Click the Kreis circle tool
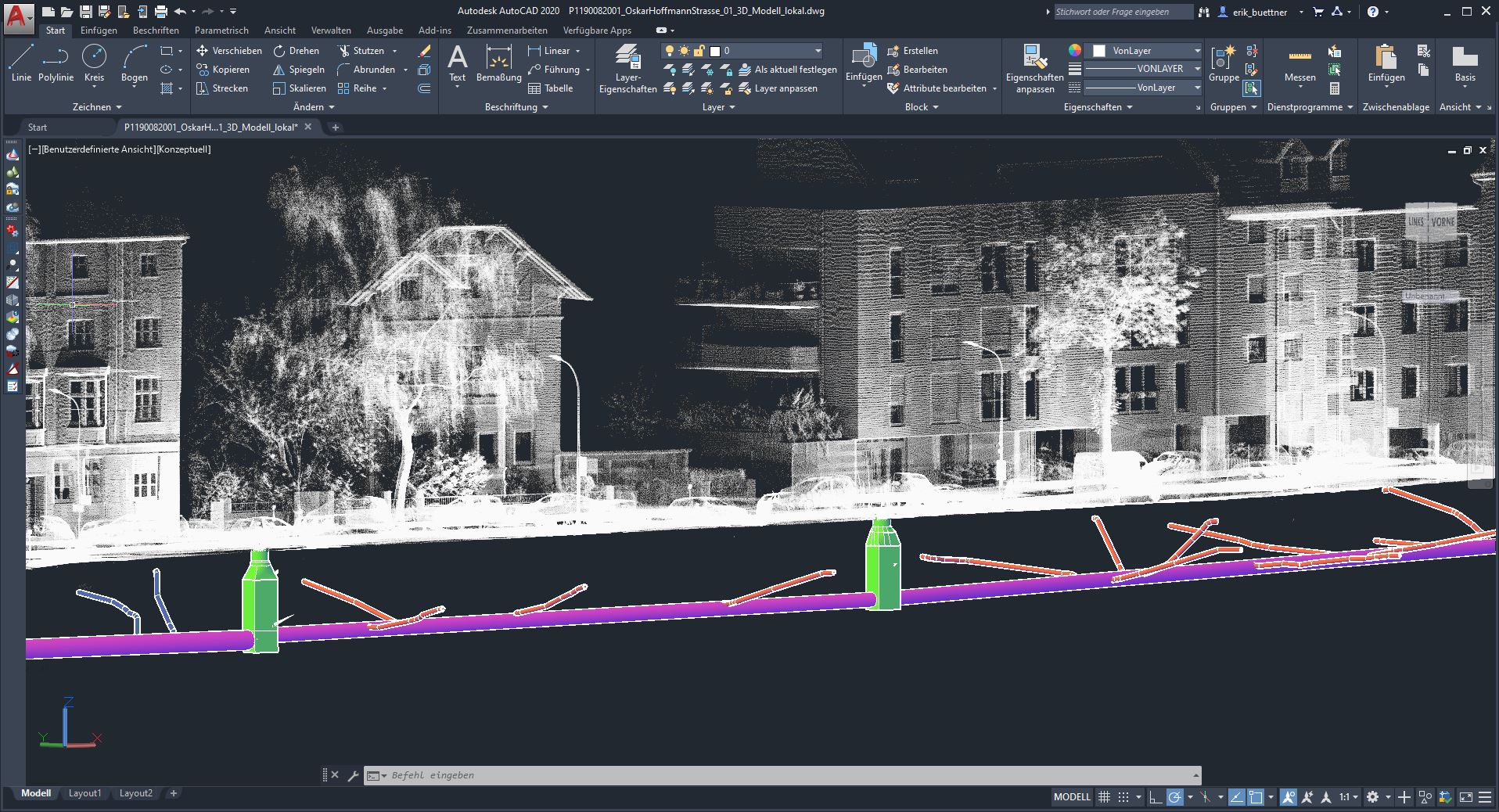The image size is (1499, 812). pos(94,63)
